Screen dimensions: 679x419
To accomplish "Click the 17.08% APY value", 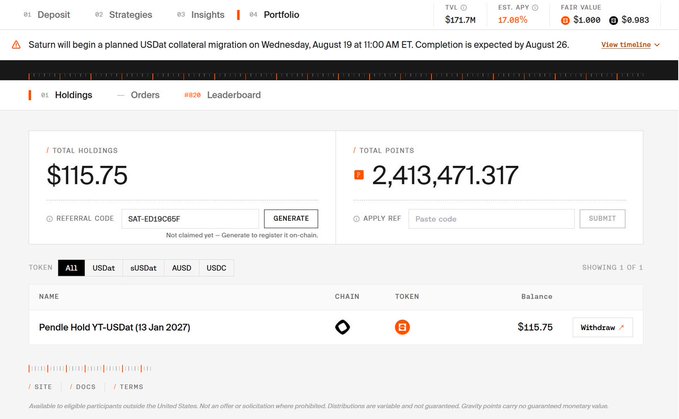I will coord(513,20).
